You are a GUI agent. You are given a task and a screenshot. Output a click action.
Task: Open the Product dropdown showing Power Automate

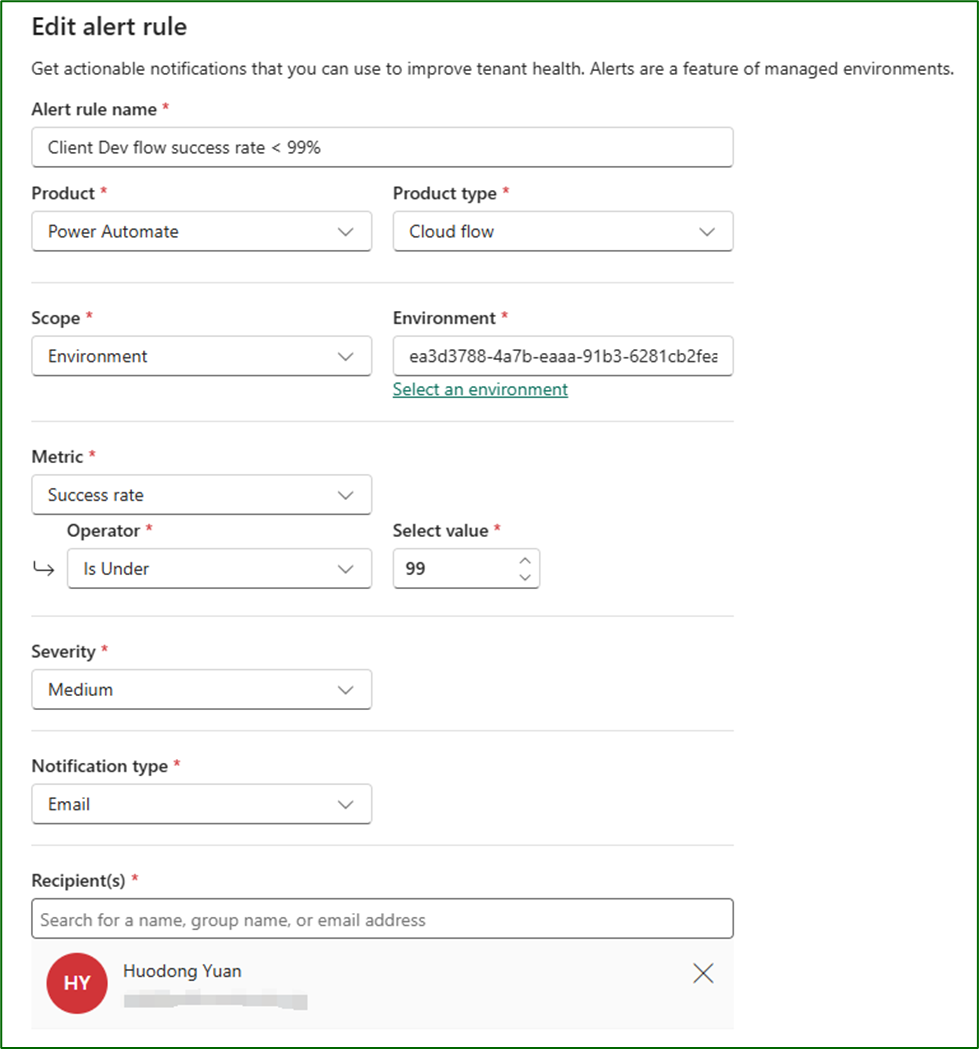tap(201, 231)
